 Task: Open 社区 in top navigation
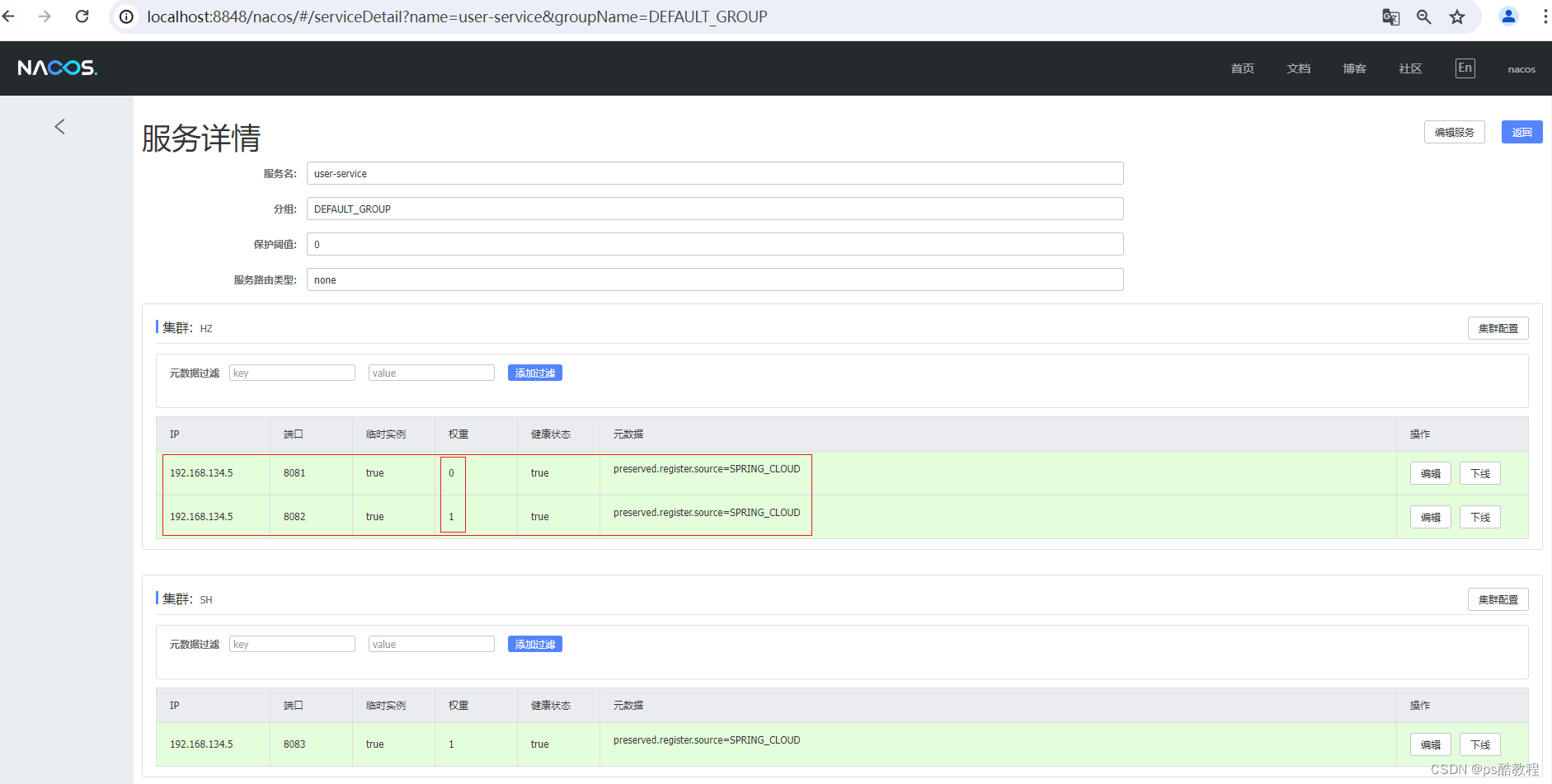(x=1410, y=68)
